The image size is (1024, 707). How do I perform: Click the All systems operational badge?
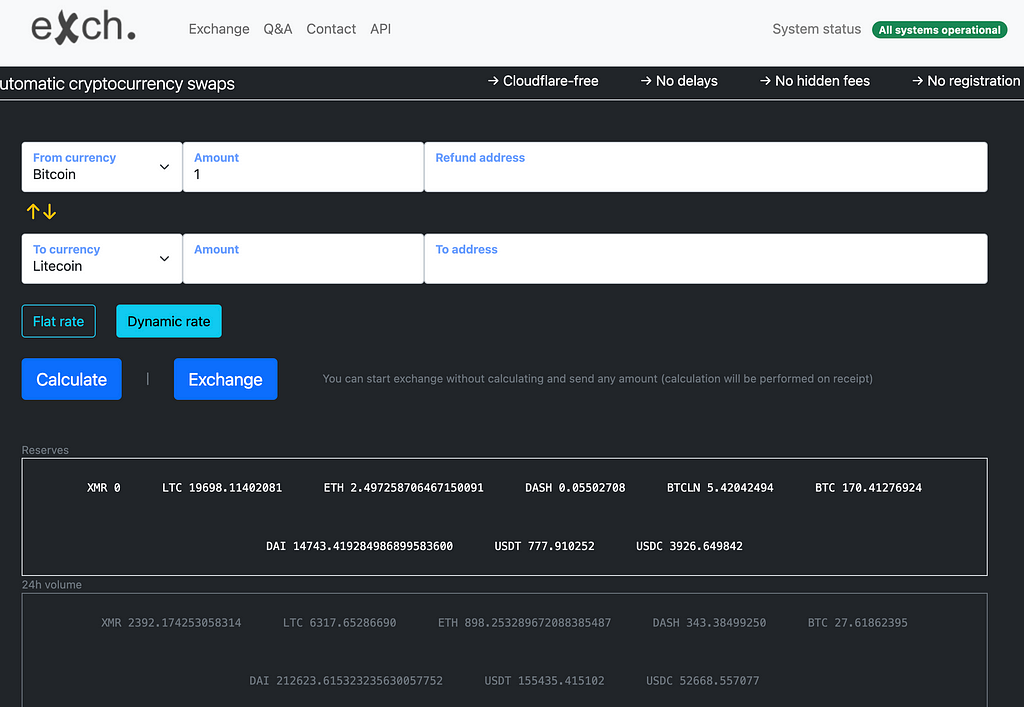point(939,29)
